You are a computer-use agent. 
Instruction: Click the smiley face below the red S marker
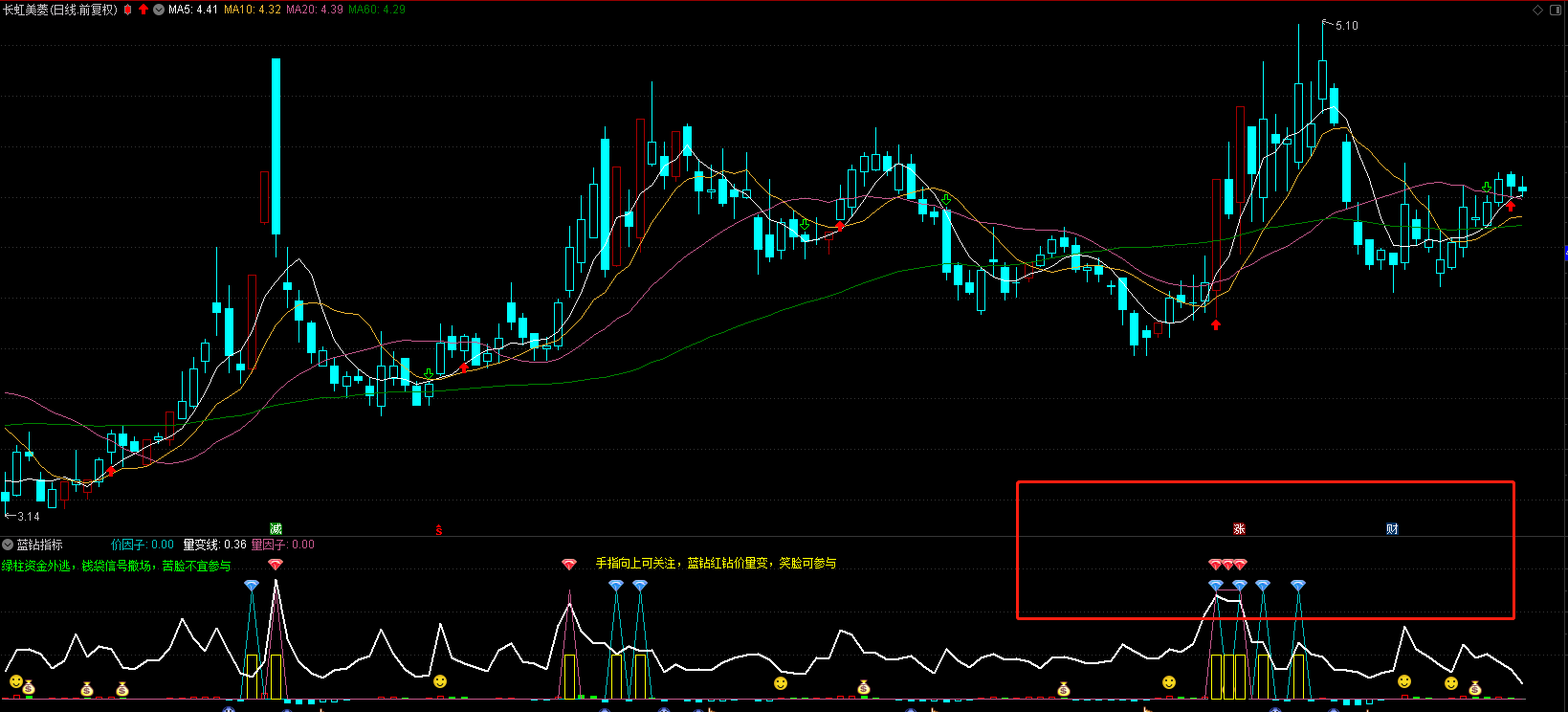pyautogui.click(x=440, y=681)
